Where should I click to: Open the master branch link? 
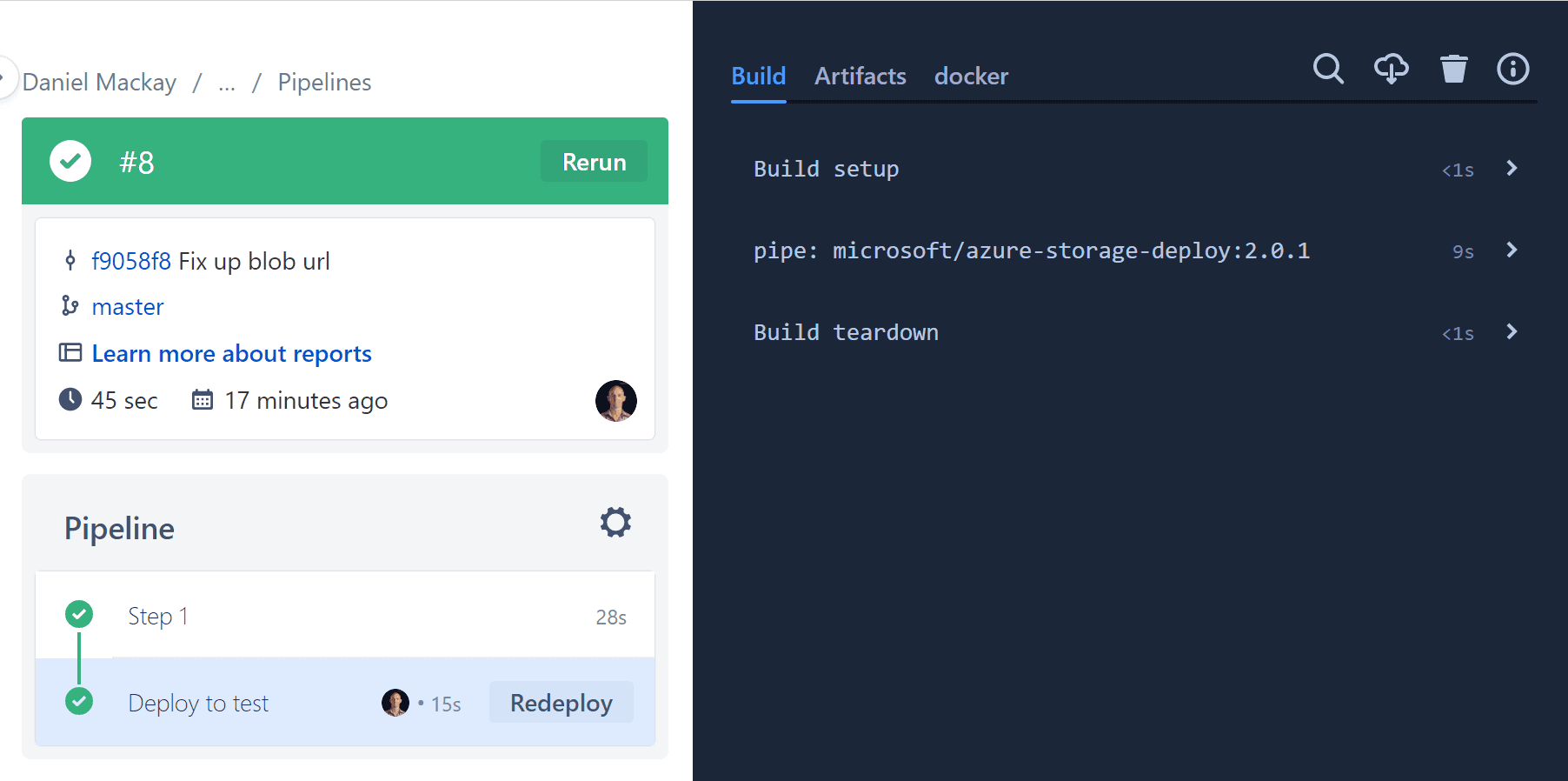coord(128,307)
